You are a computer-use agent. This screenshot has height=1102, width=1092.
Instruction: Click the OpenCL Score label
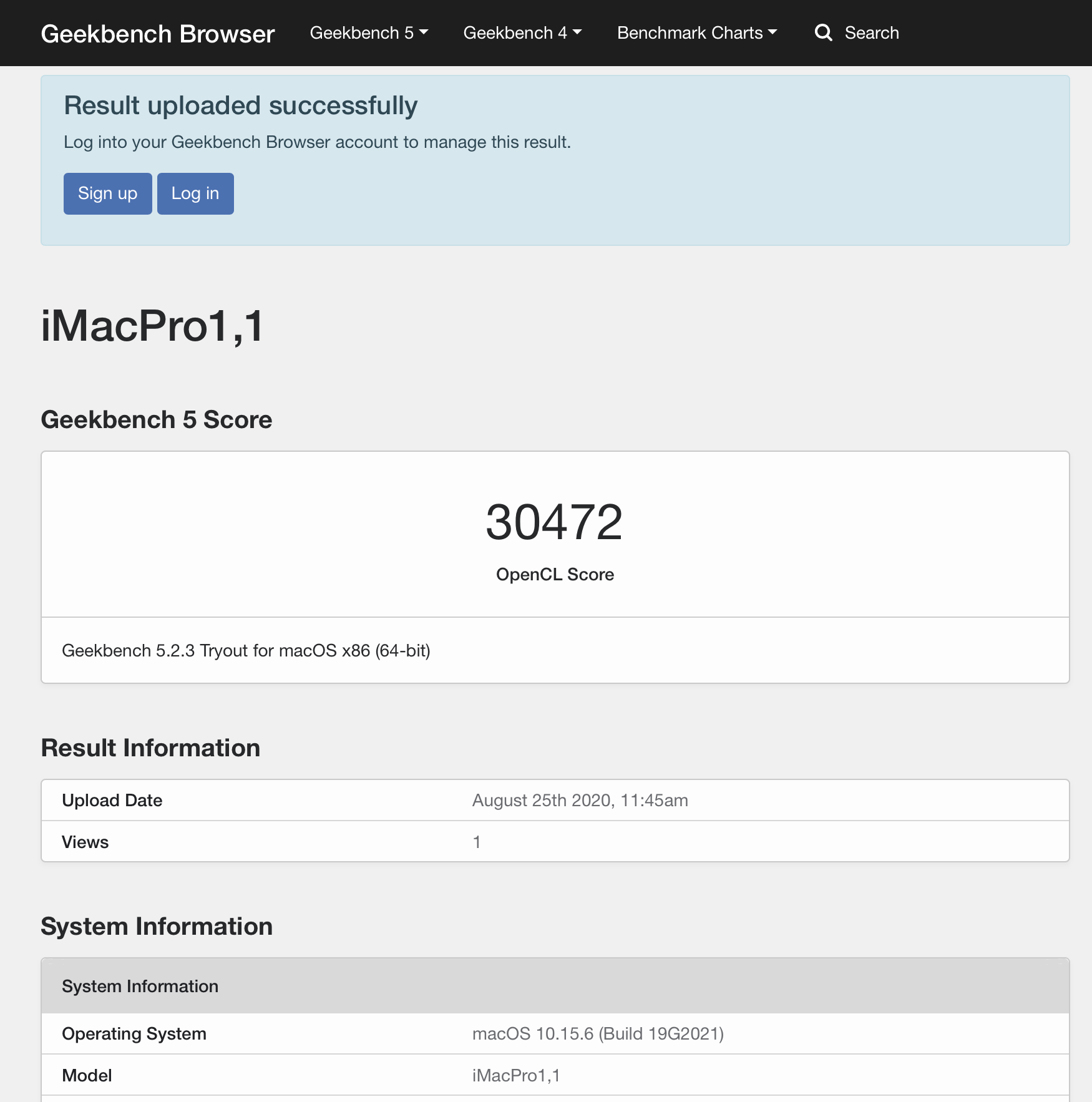(x=555, y=574)
